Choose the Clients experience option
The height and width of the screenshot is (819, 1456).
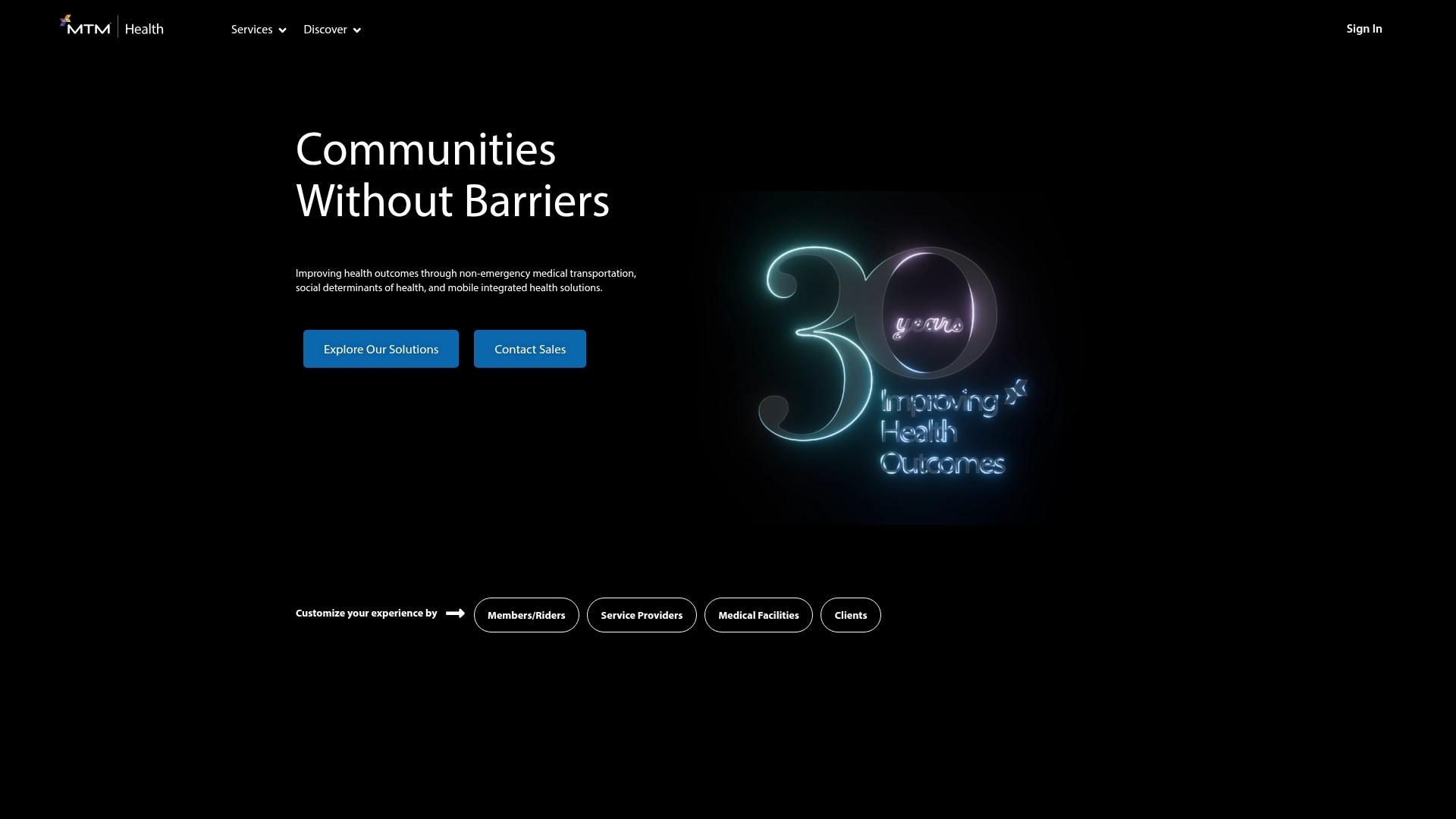pos(851,615)
